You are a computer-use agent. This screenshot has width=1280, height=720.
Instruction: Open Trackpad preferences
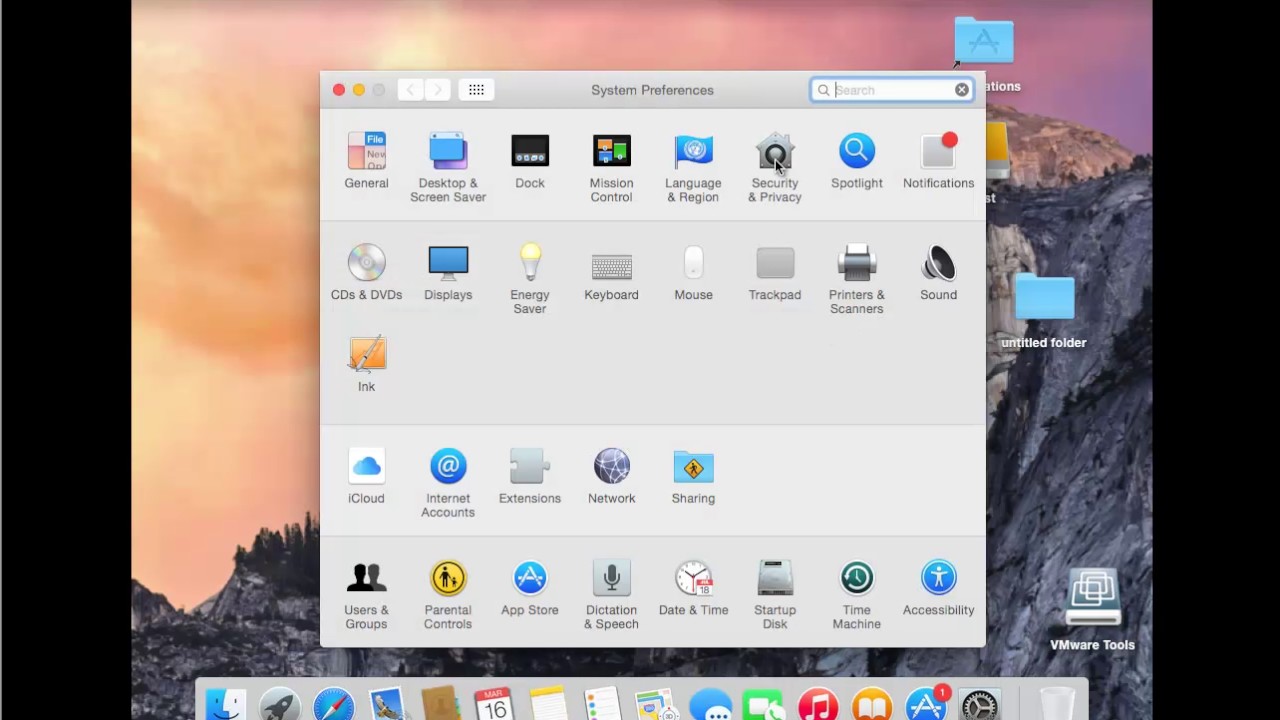click(x=775, y=272)
